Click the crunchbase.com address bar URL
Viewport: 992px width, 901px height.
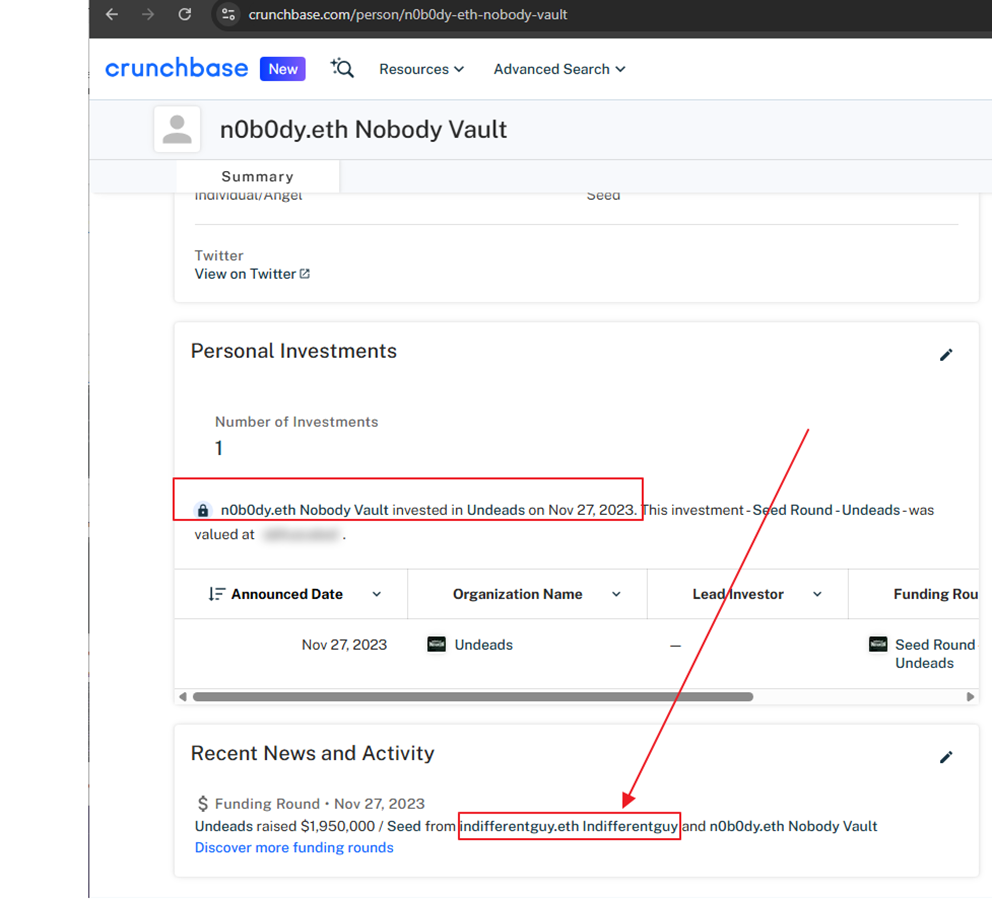[x=407, y=14]
